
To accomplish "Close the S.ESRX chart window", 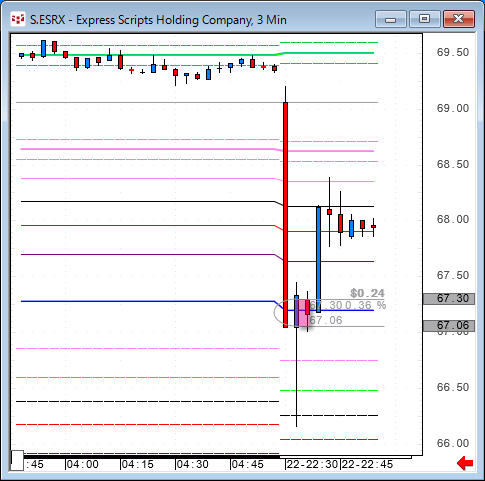I will pyautogui.click(x=459, y=19).
